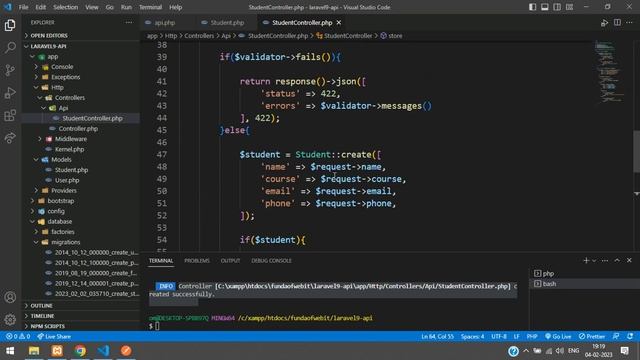Viewport: 640px width, 360px height.
Task: Open the File menu
Action: 23,7
